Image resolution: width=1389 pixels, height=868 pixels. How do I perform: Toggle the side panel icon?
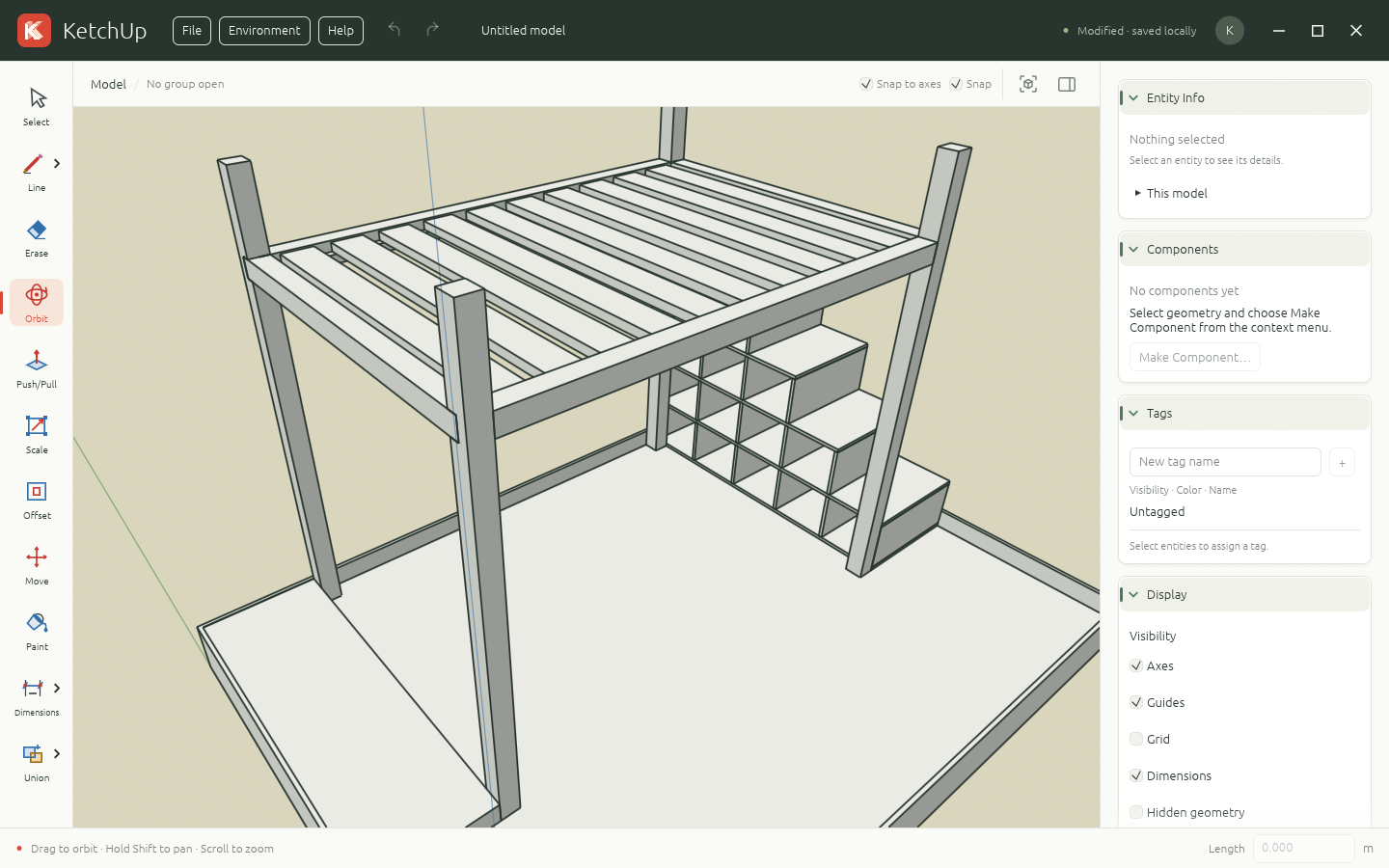click(1067, 84)
